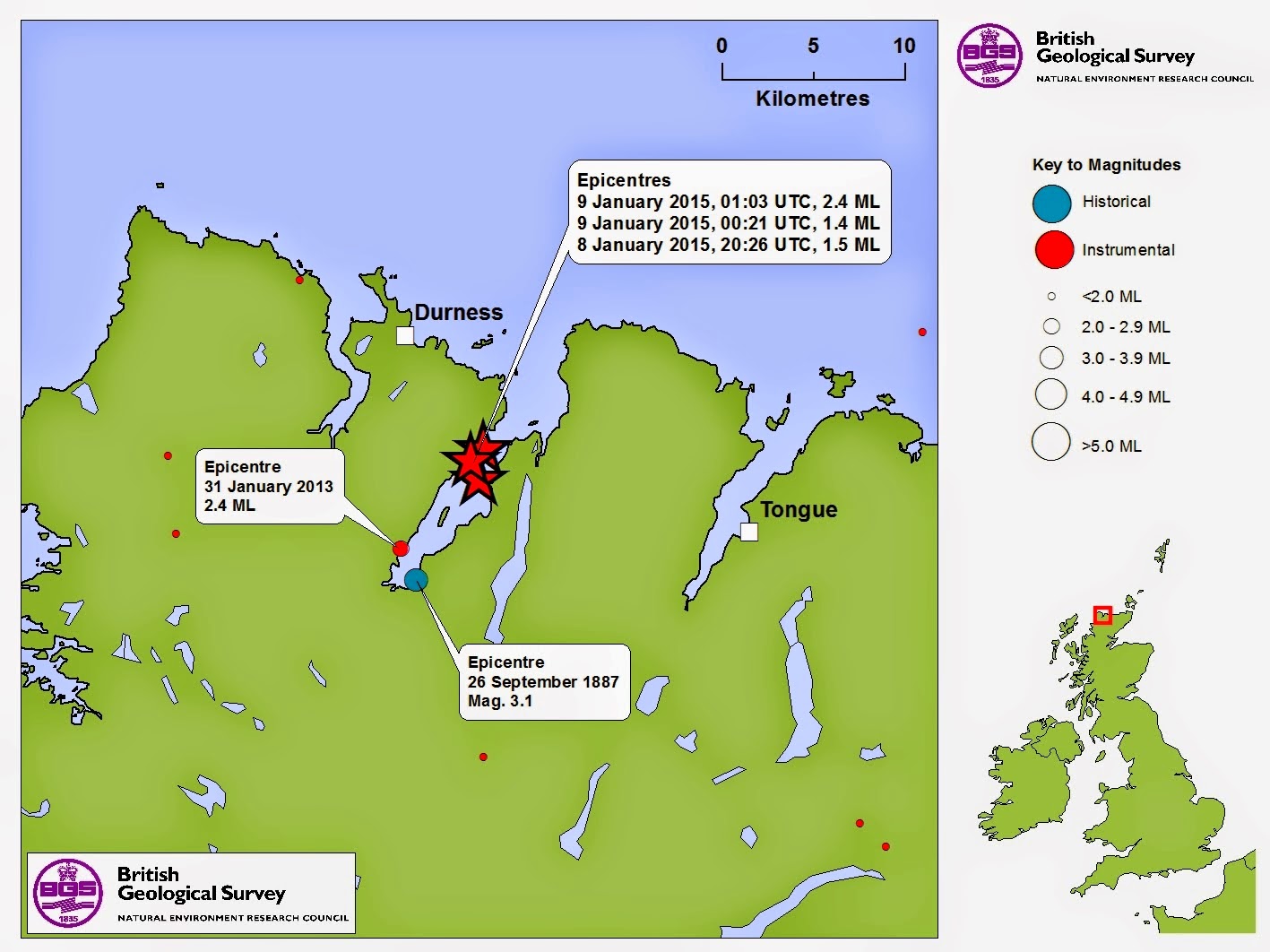
Task: Click the Key to Magnitudes heading
Action: 1107,165
